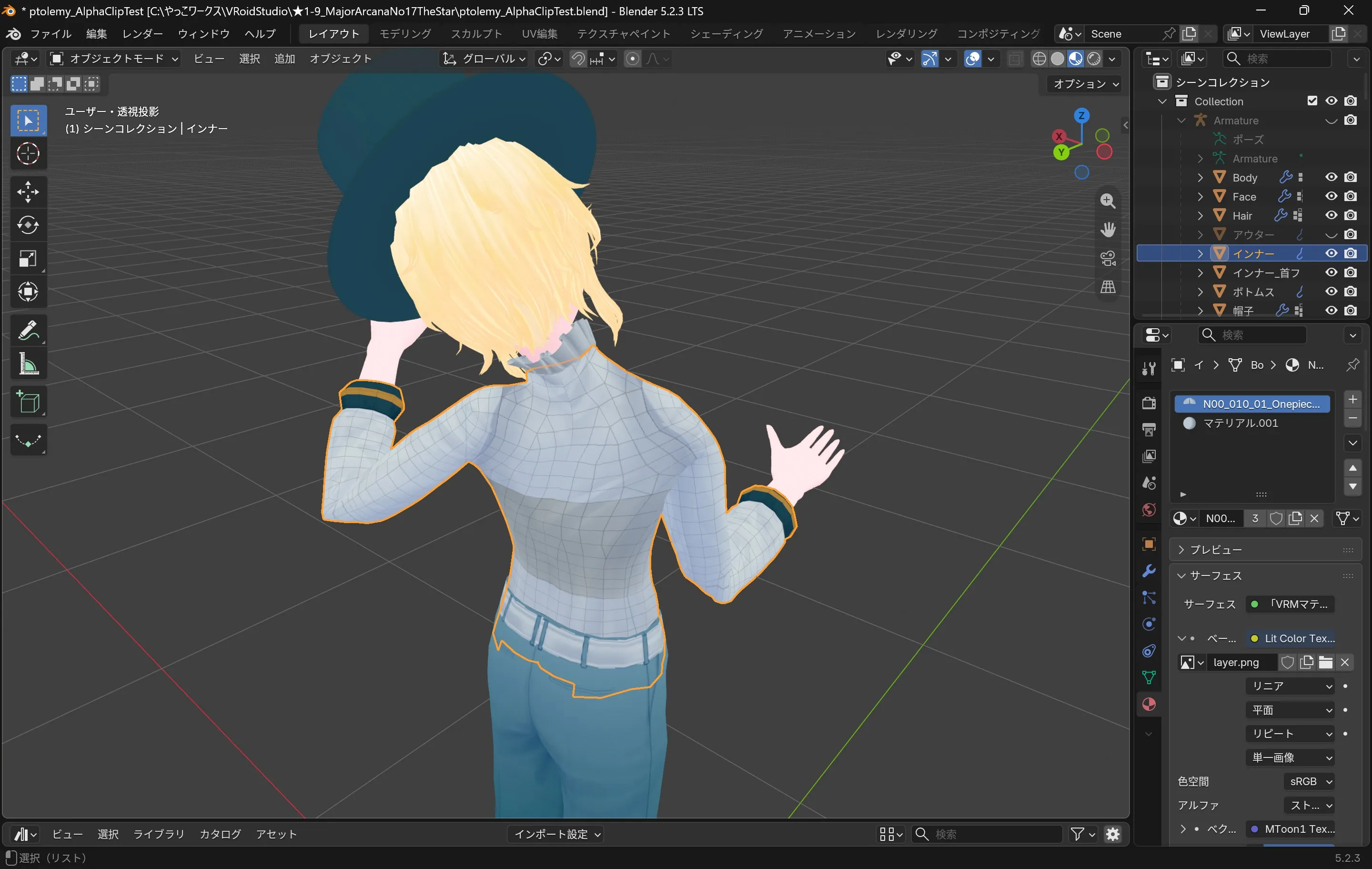Viewport: 1372px width, 869px height.
Task: Select the Measure tool
Action: pos(28,364)
